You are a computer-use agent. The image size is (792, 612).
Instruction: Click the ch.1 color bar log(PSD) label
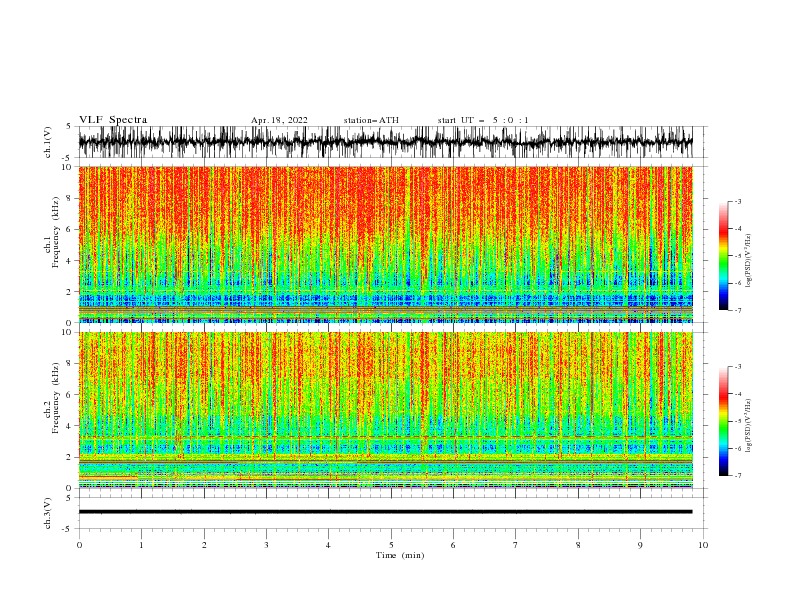[748, 261]
